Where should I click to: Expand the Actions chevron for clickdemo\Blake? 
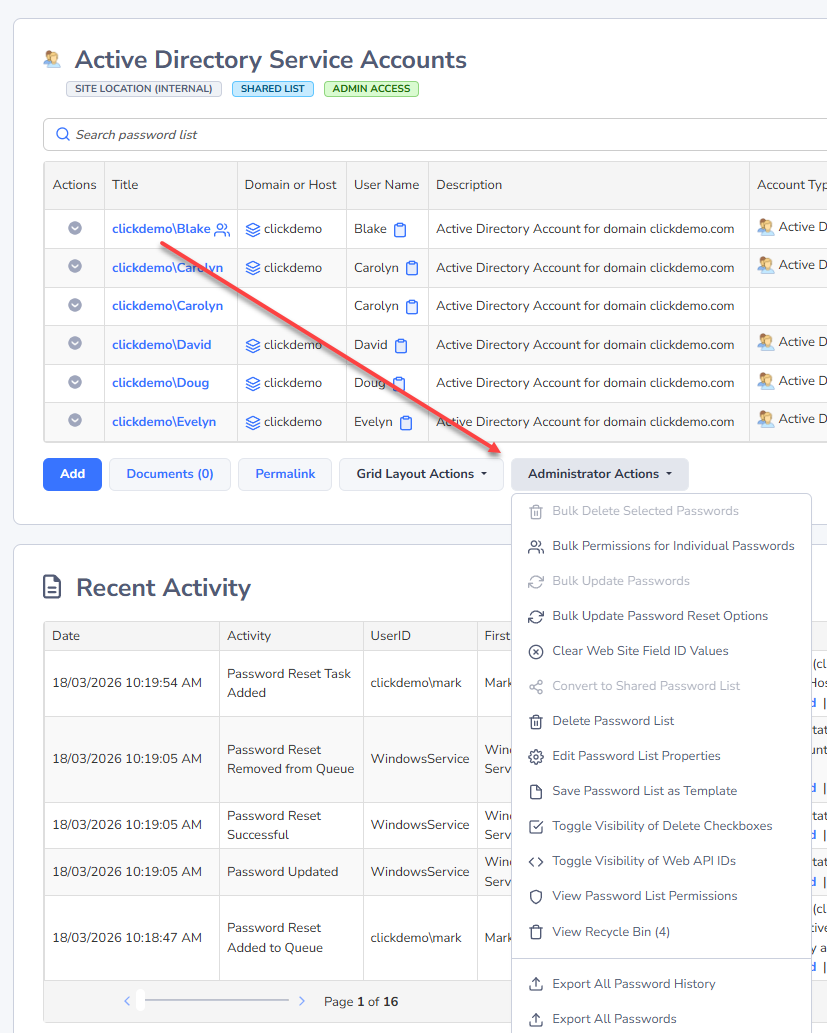[x=74, y=229]
